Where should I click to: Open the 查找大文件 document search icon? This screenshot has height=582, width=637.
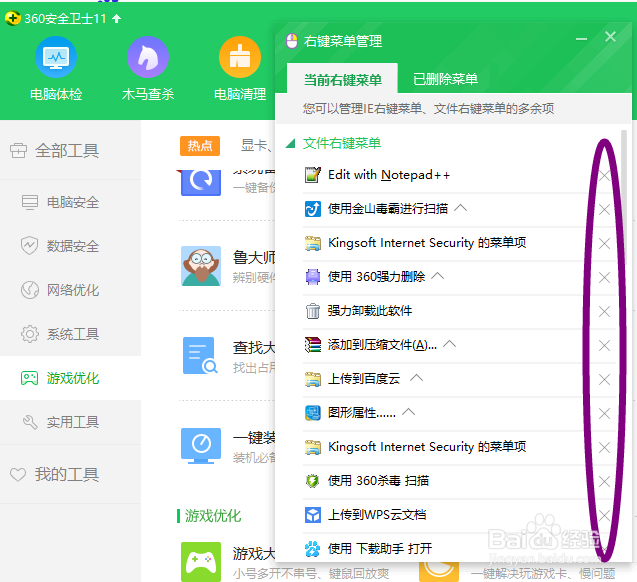(201, 355)
